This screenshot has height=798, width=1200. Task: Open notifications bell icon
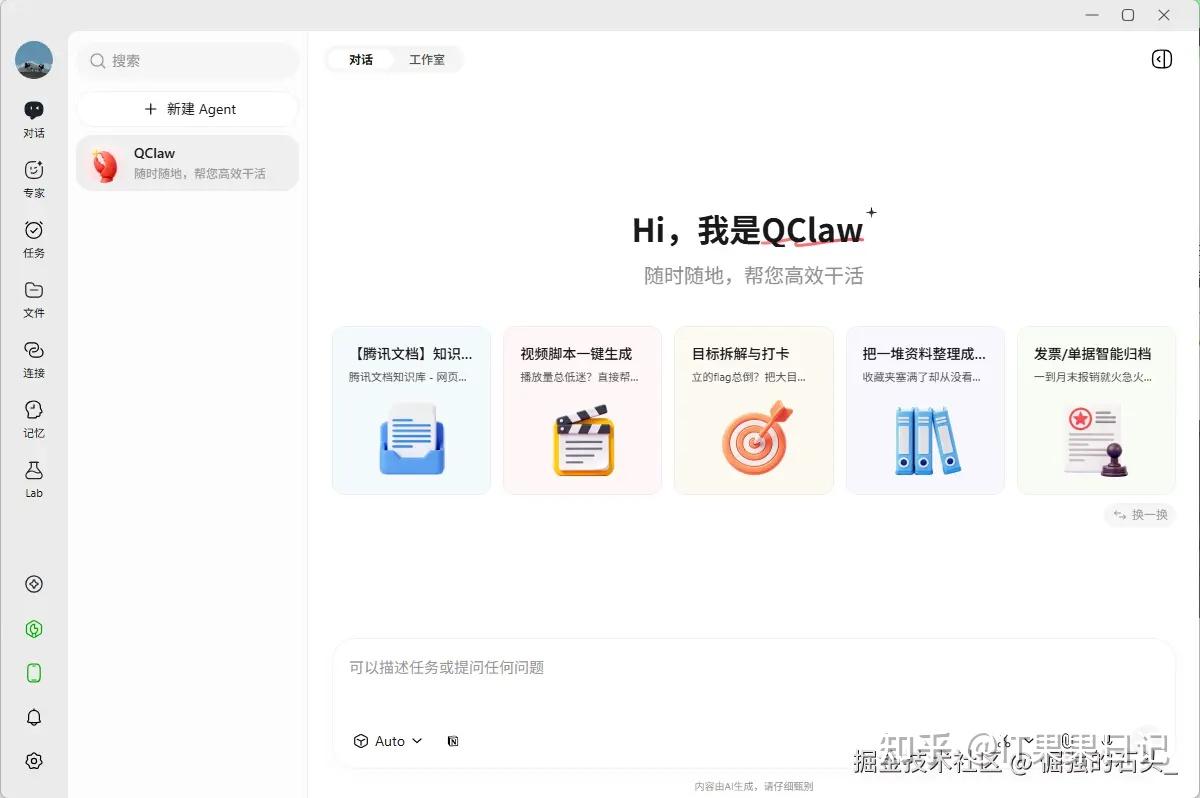coord(34,717)
